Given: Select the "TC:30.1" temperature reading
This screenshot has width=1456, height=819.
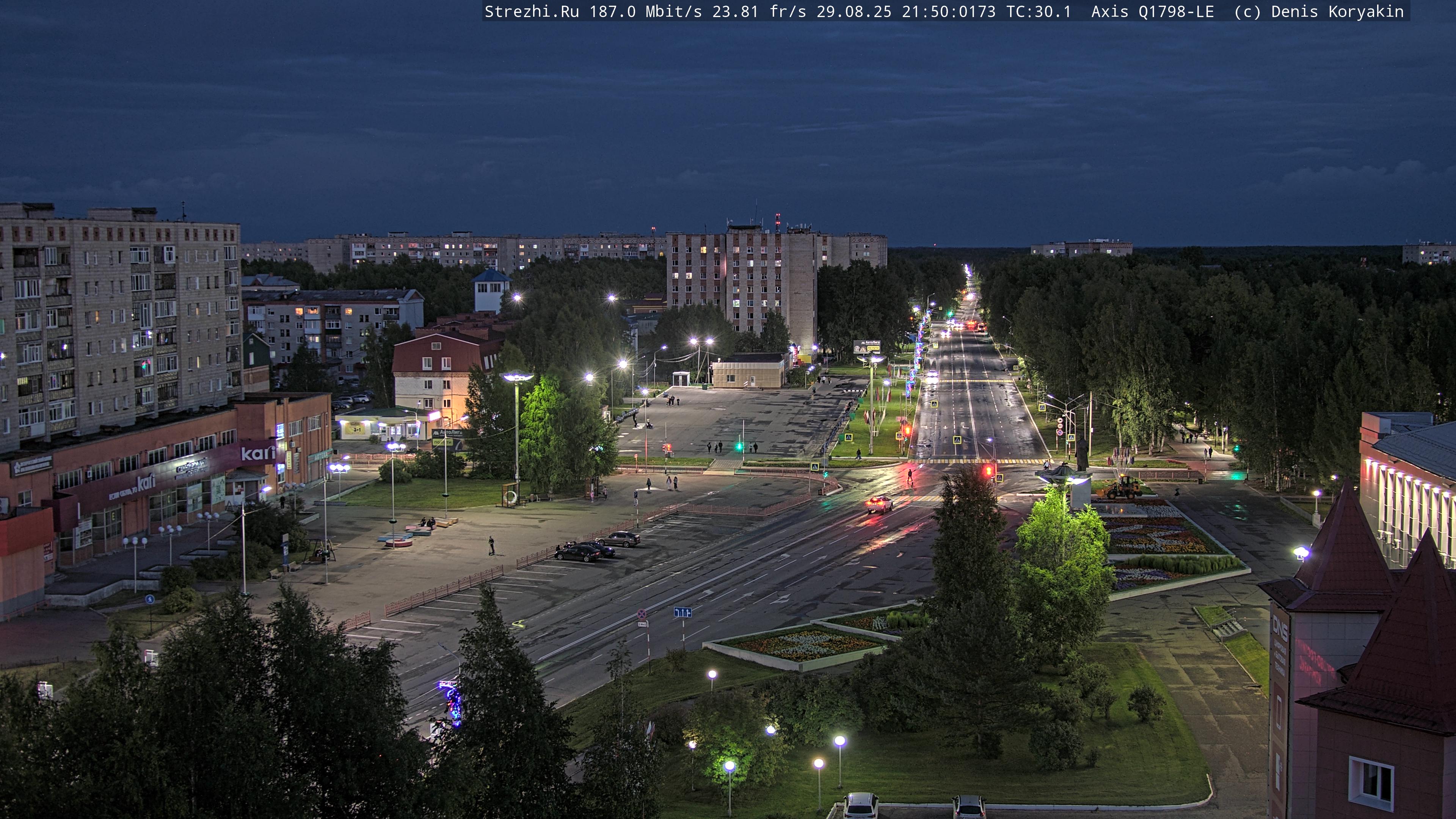Looking at the screenshot, I should (1038, 11).
